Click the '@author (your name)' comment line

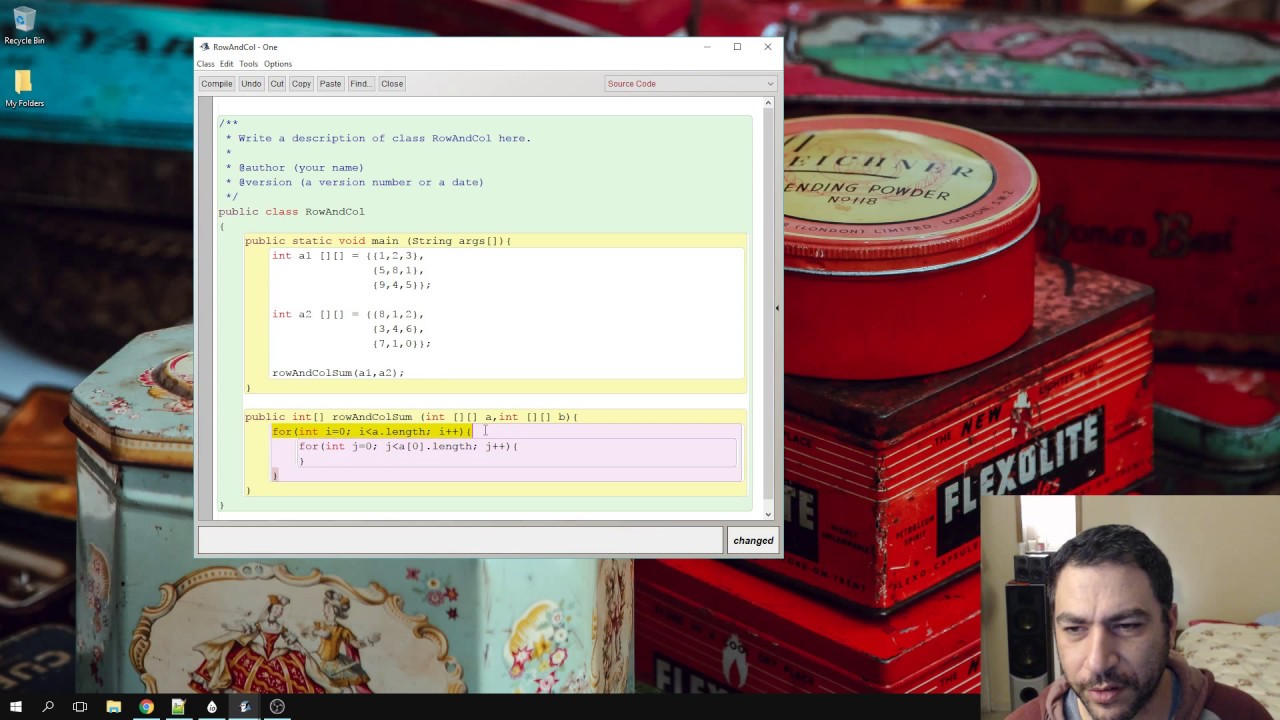(301, 168)
